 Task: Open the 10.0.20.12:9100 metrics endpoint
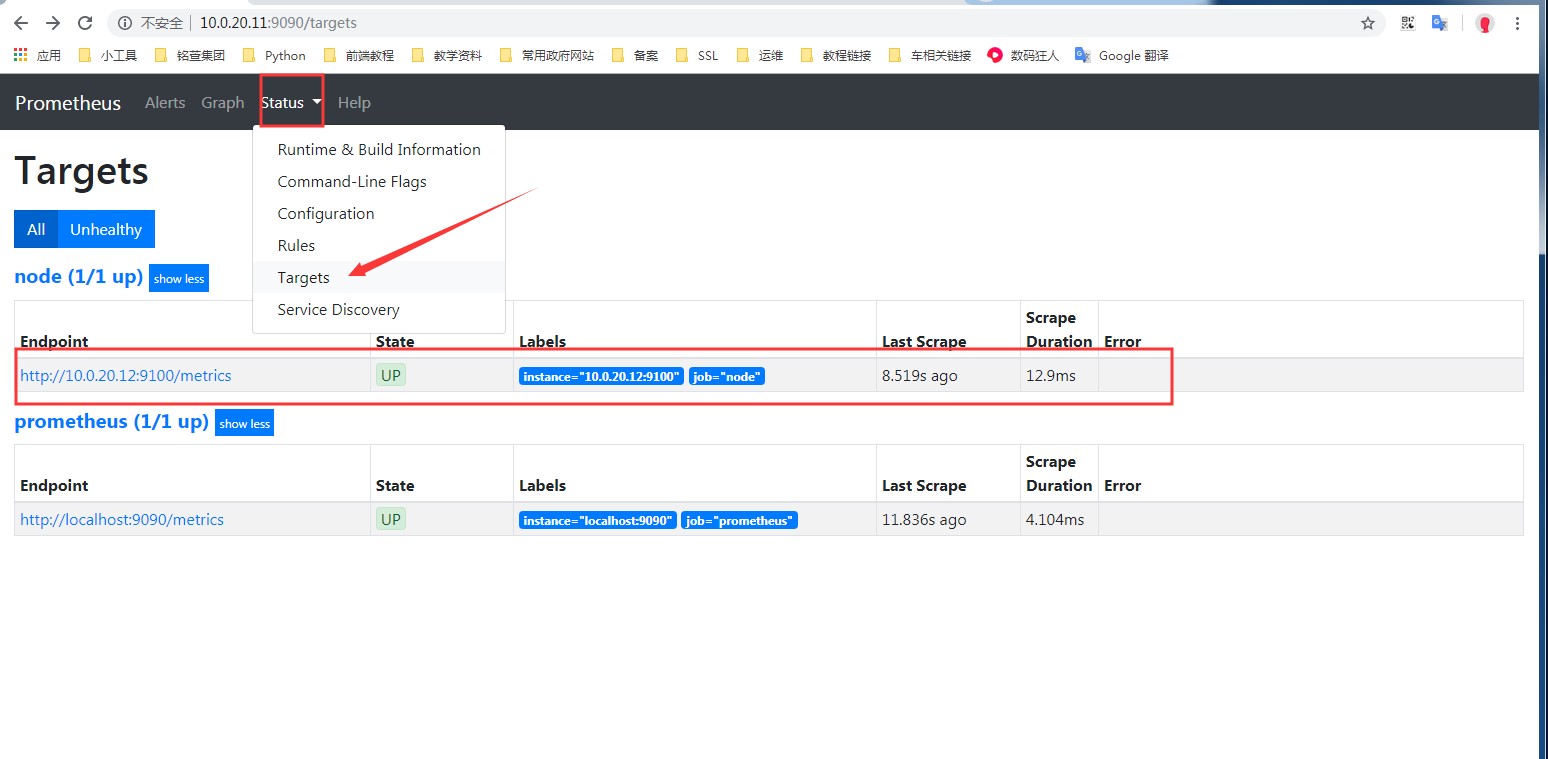tap(126, 376)
